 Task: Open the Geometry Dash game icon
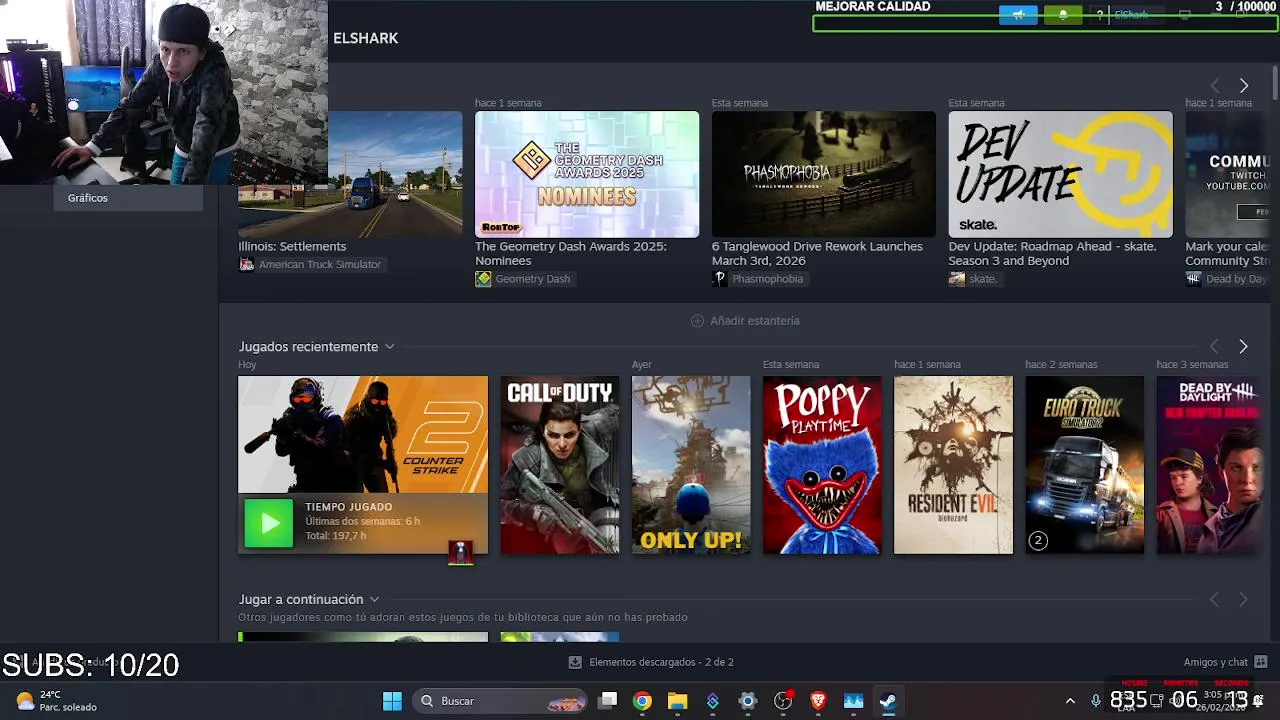(483, 279)
